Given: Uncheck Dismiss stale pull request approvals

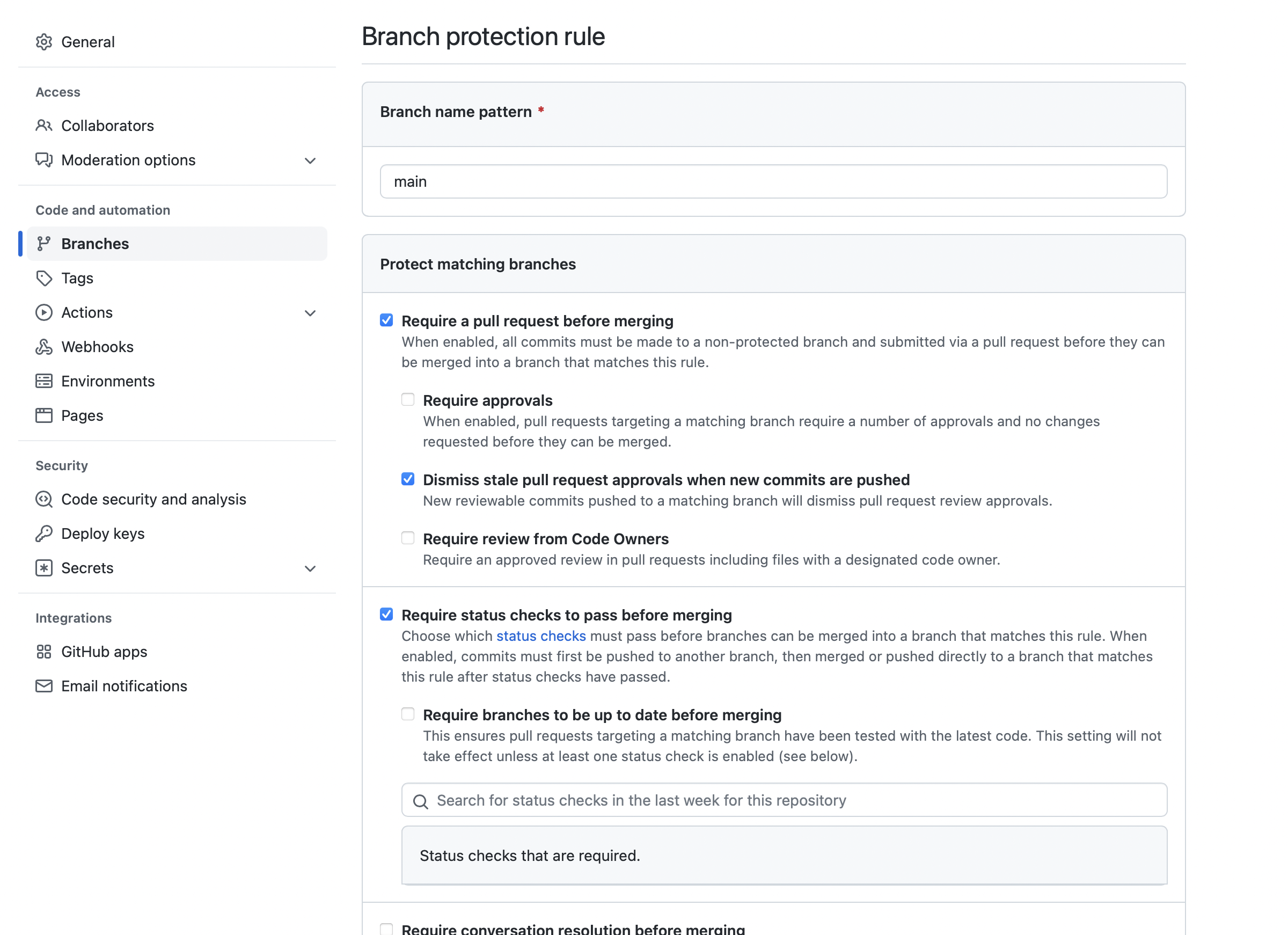Looking at the screenshot, I should pos(408,479).
